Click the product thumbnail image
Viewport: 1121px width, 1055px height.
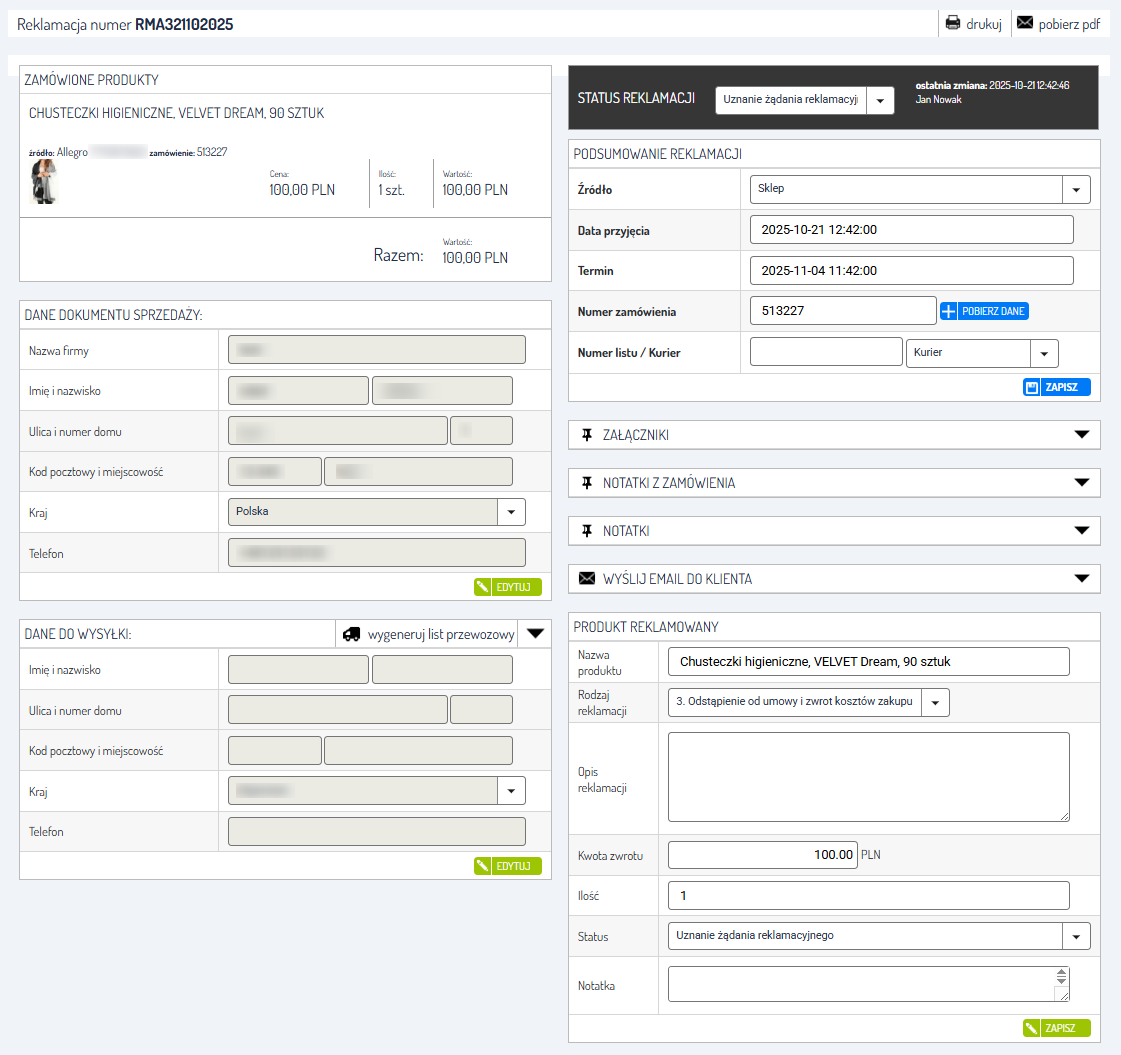click(44, 182)
